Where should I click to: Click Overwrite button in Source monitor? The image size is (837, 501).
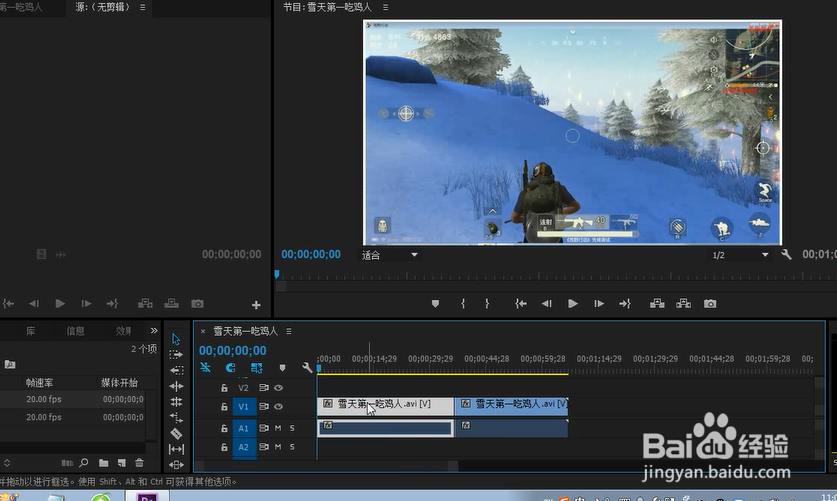171,304
